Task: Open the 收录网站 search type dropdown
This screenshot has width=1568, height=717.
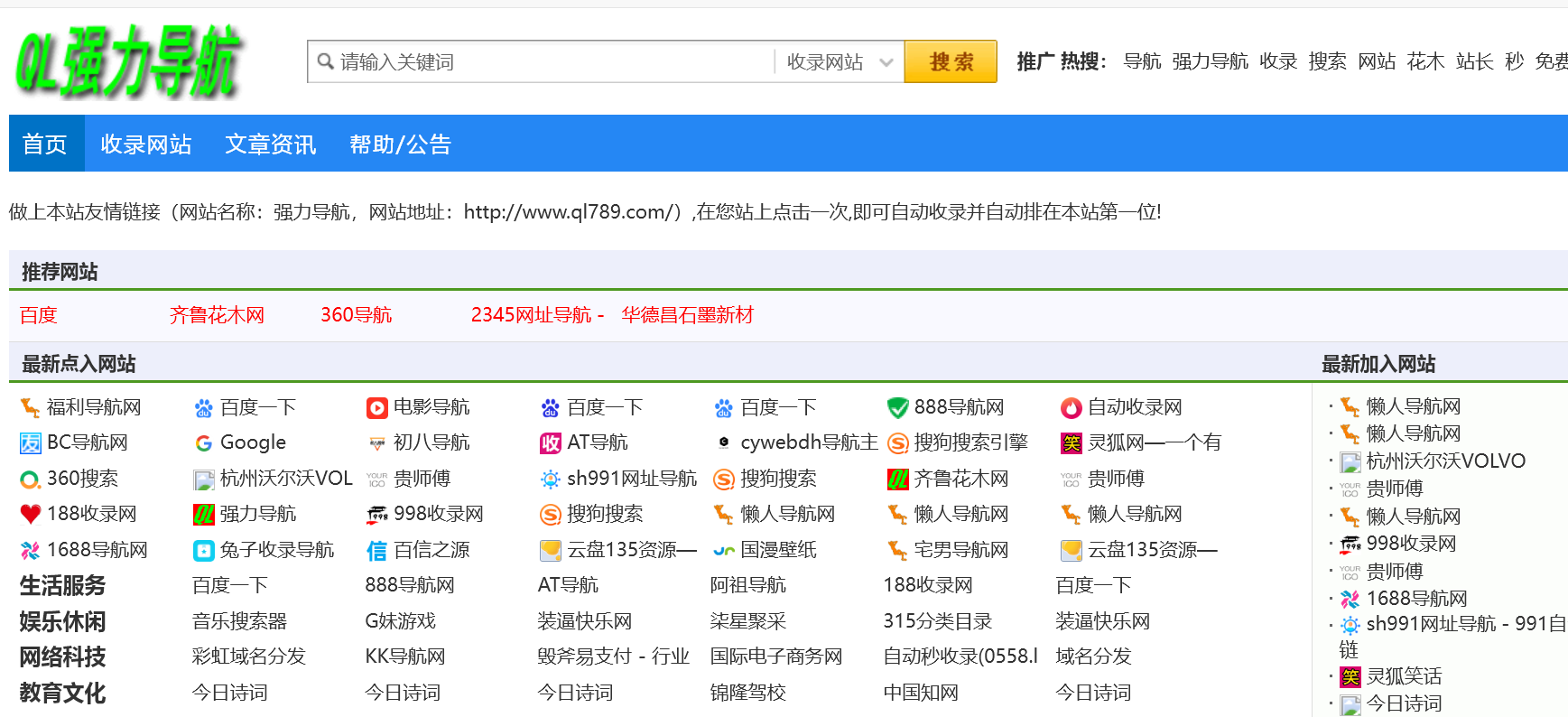Action: click(x=840, y=61)
